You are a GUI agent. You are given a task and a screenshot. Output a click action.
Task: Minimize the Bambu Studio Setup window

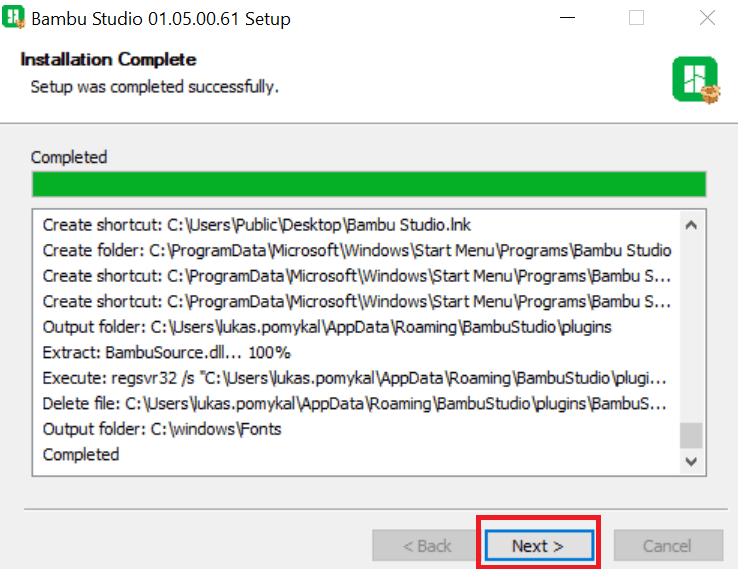click(567, 18)
